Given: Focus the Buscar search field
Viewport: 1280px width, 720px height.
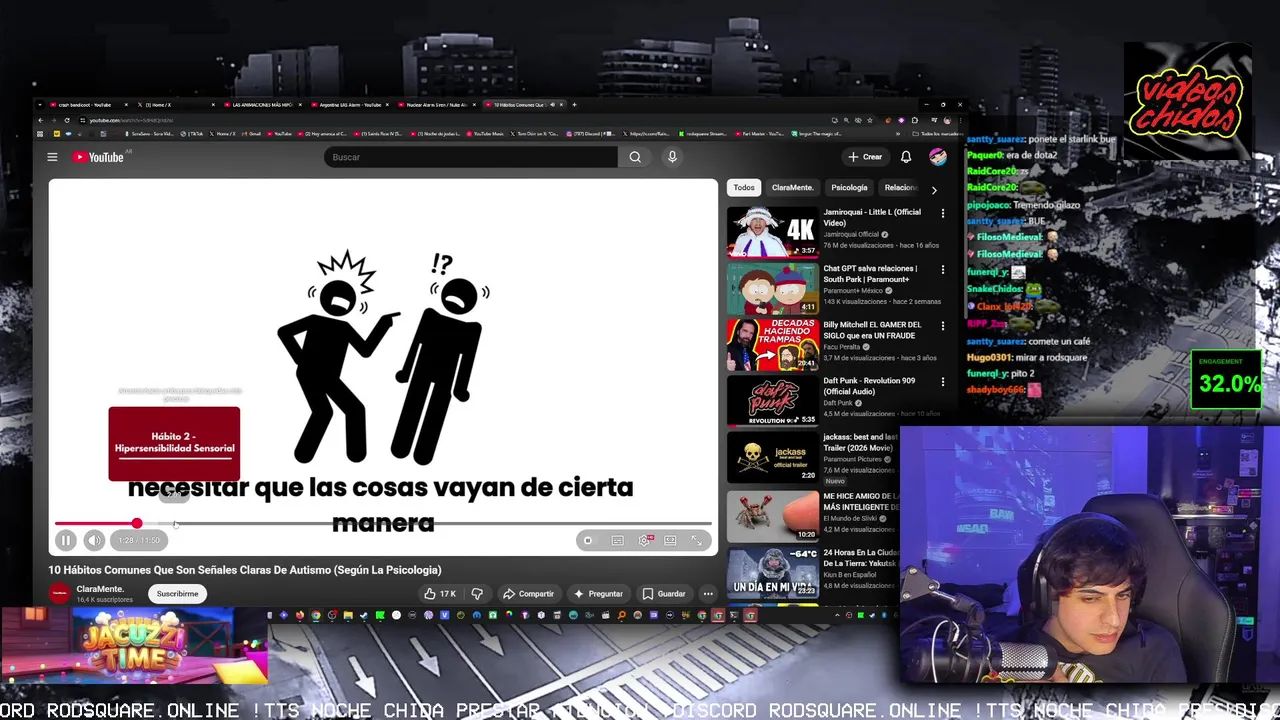Looking at the screenshot, I should [471, 157].
